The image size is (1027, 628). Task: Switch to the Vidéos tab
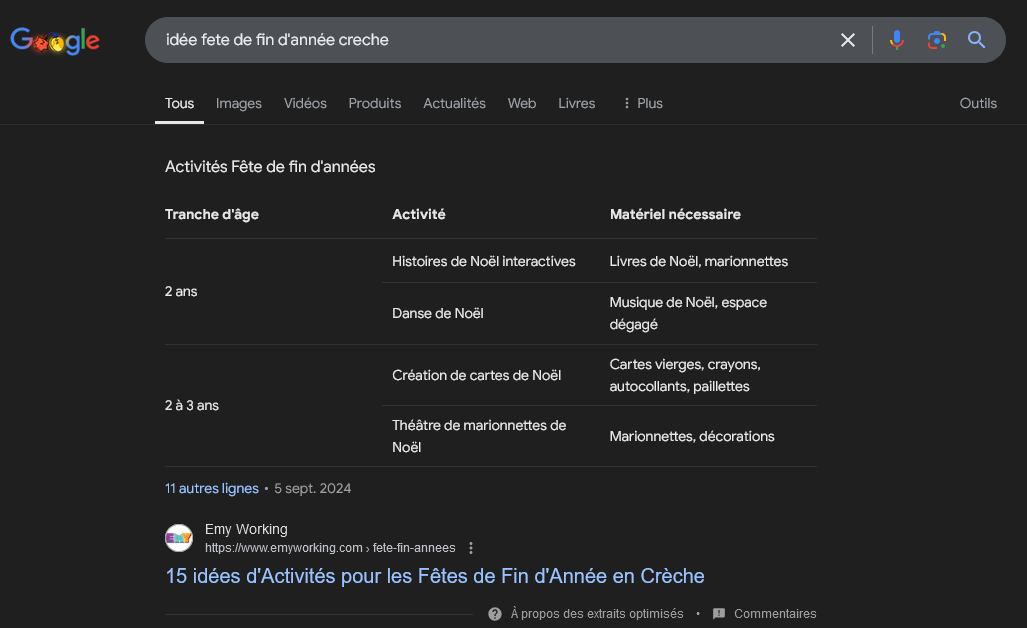(x=305, y=103)
